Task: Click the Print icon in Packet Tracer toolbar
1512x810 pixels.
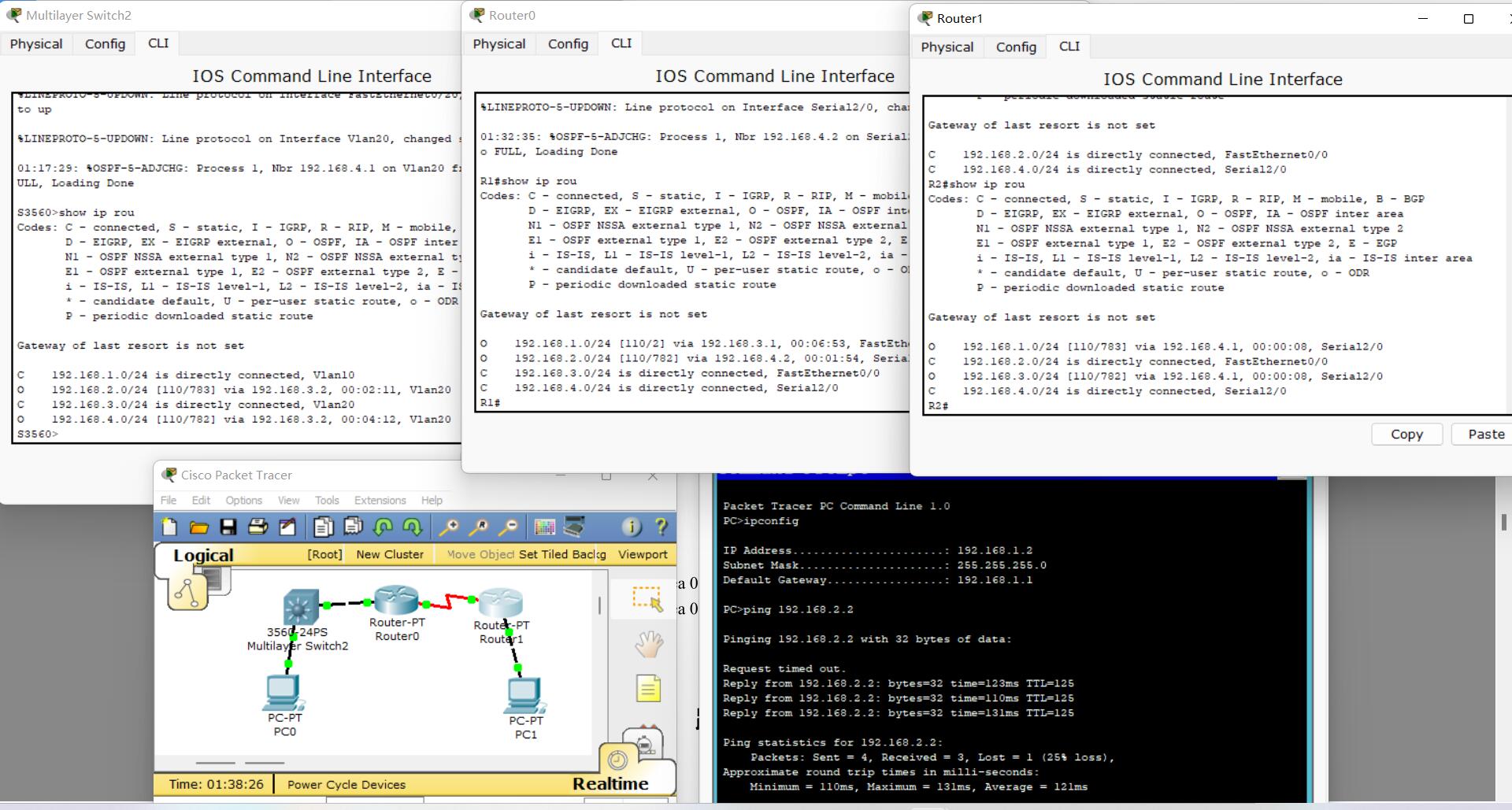Action: tap(258, 527)
